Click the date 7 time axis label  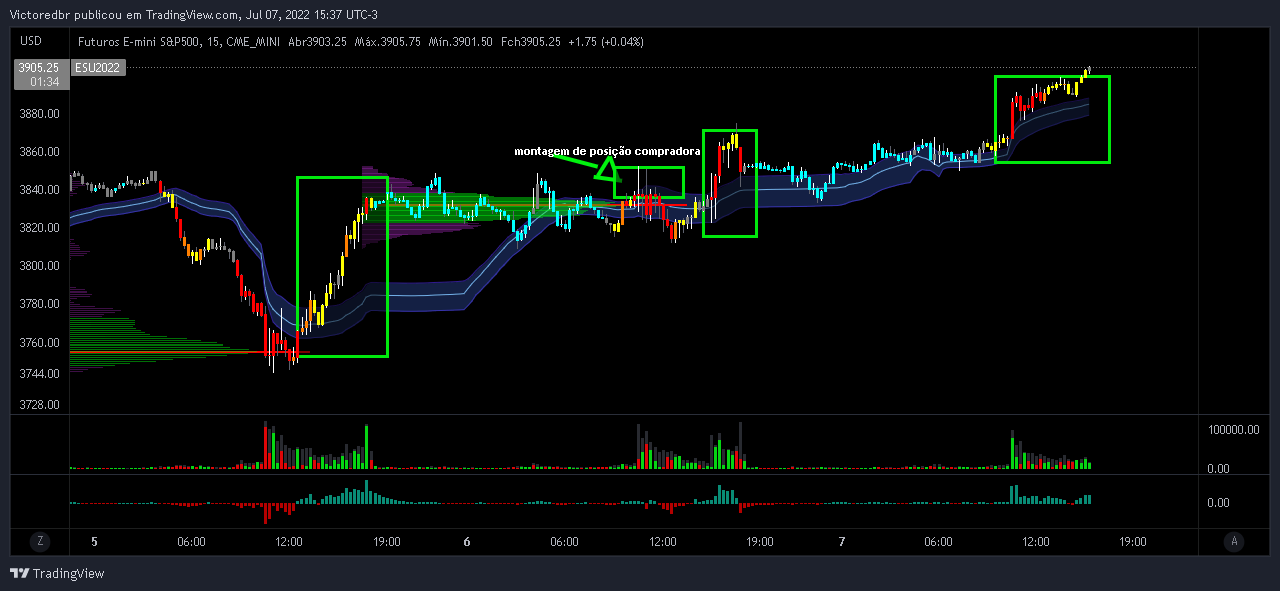pyautogui.click(x=842, y=541)
